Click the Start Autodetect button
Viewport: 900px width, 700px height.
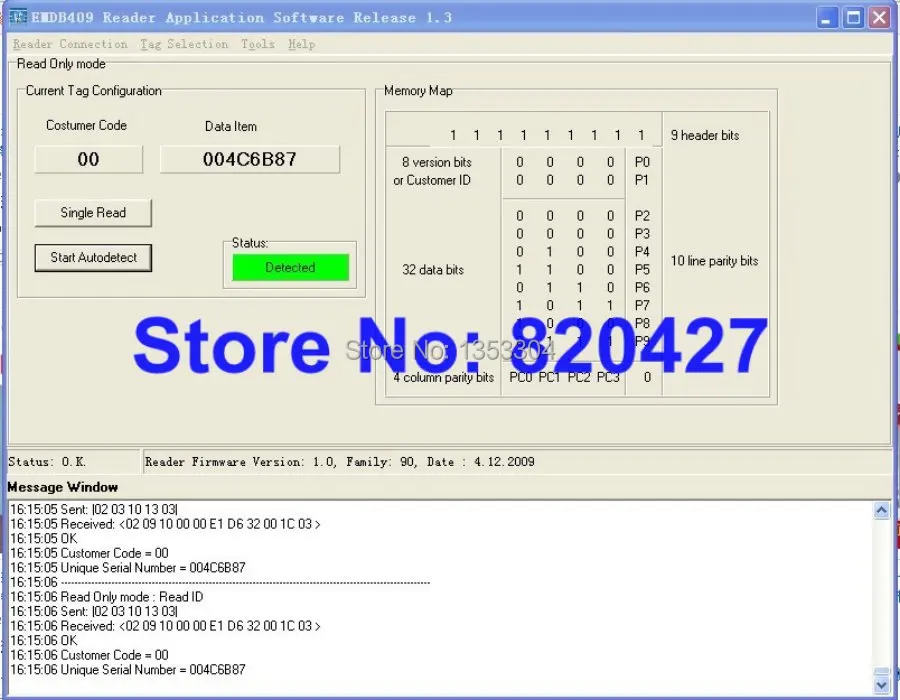coord(92,257)
